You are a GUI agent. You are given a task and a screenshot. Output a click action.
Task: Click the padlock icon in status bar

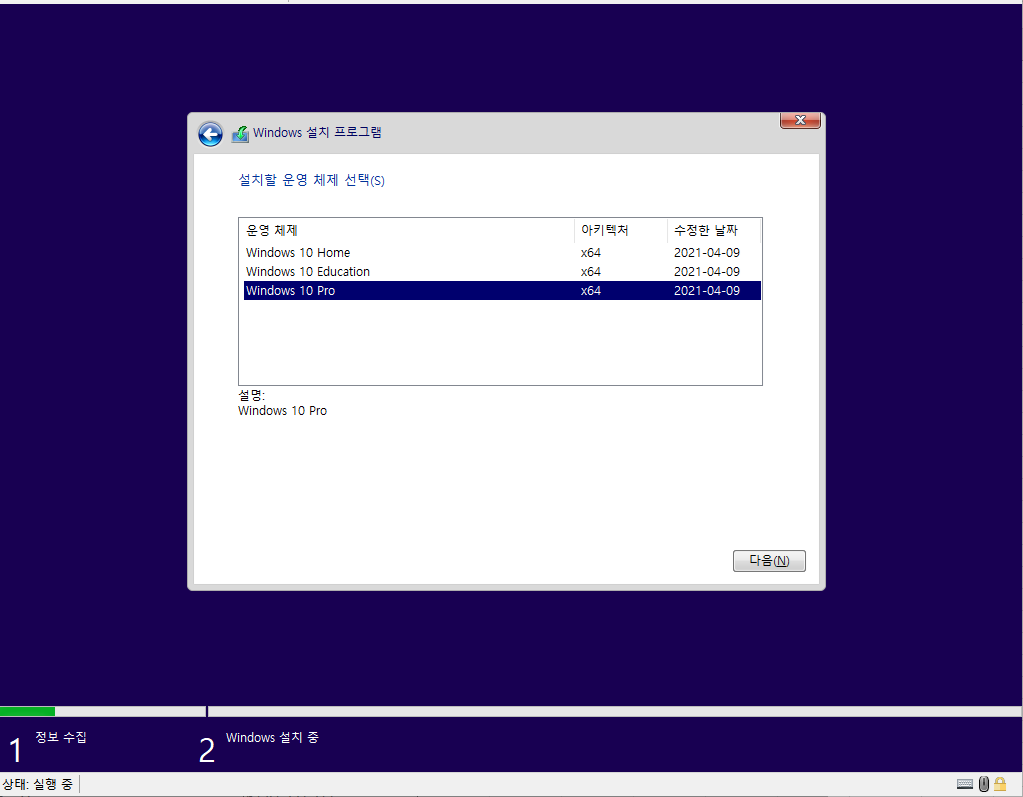1000,784
